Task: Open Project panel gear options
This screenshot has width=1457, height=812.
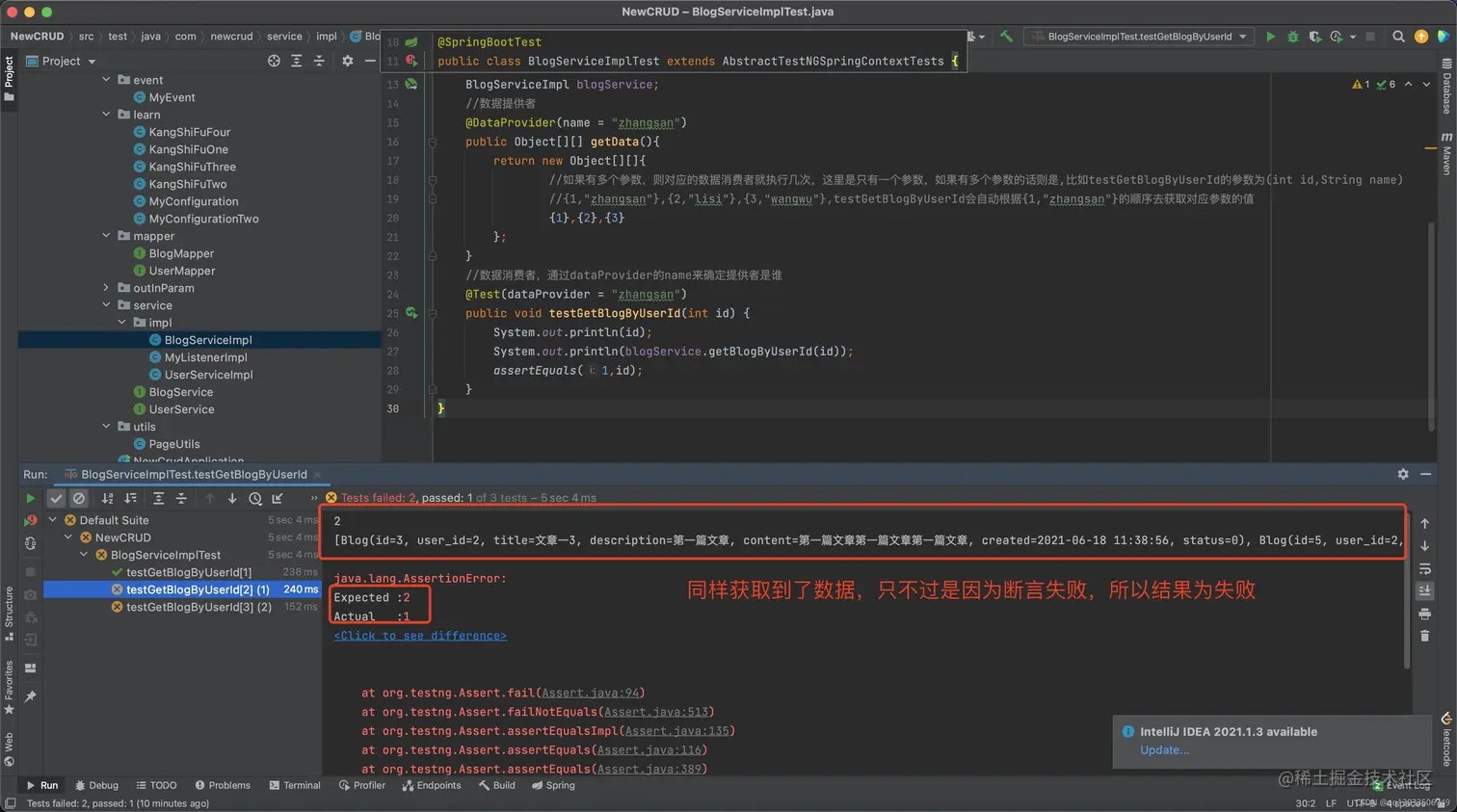Action: [348, 61]
